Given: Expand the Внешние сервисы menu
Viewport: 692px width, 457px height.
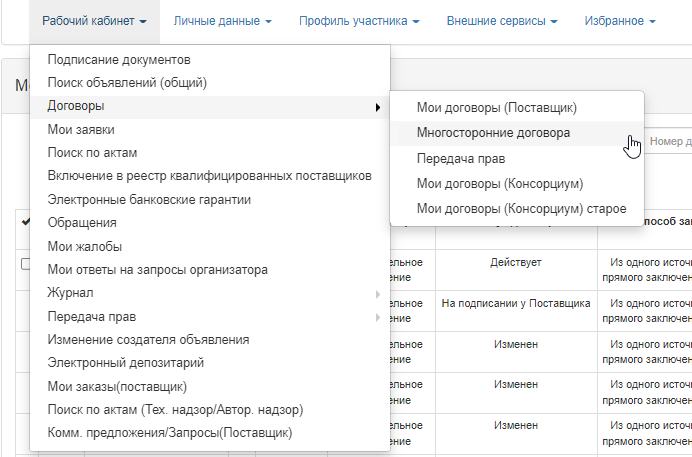Looking at the screenshot, I should tap(503, 21).
